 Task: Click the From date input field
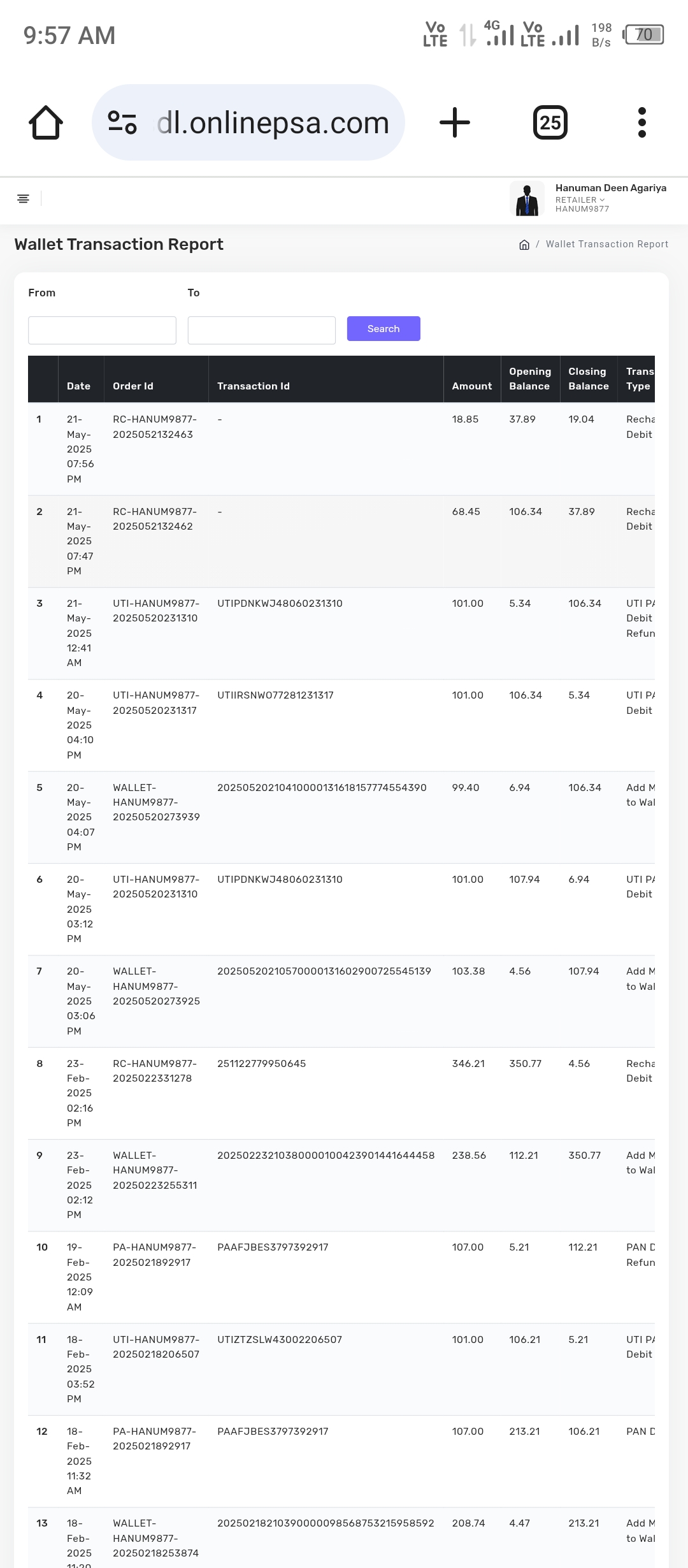coord(102,330)
